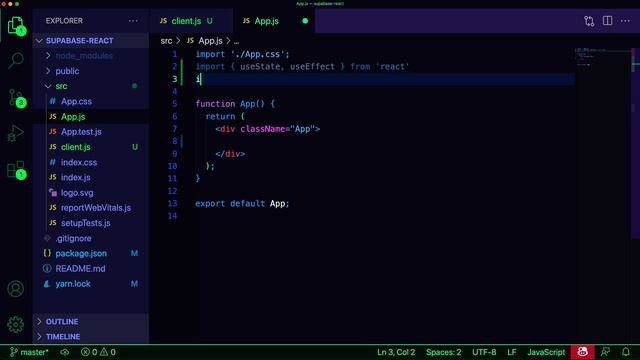Open the Source Control view
640x360 pixels.
point(16,98)
